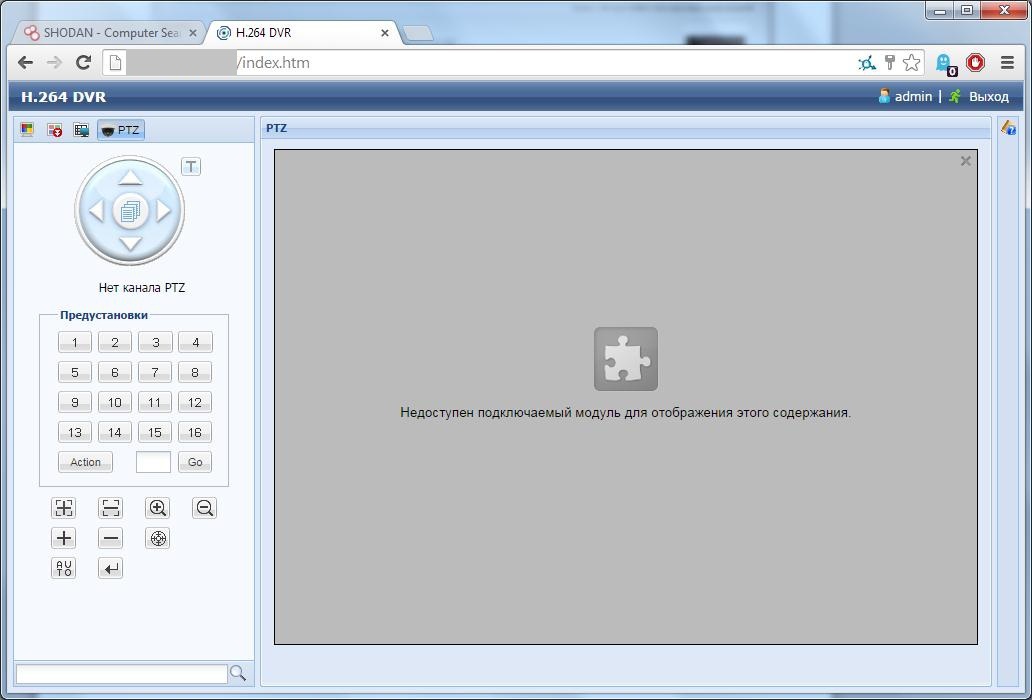This screenshot has width=1032, height=700.
Task: Click the zoom out magnifier button
Action: pos(205,508)
